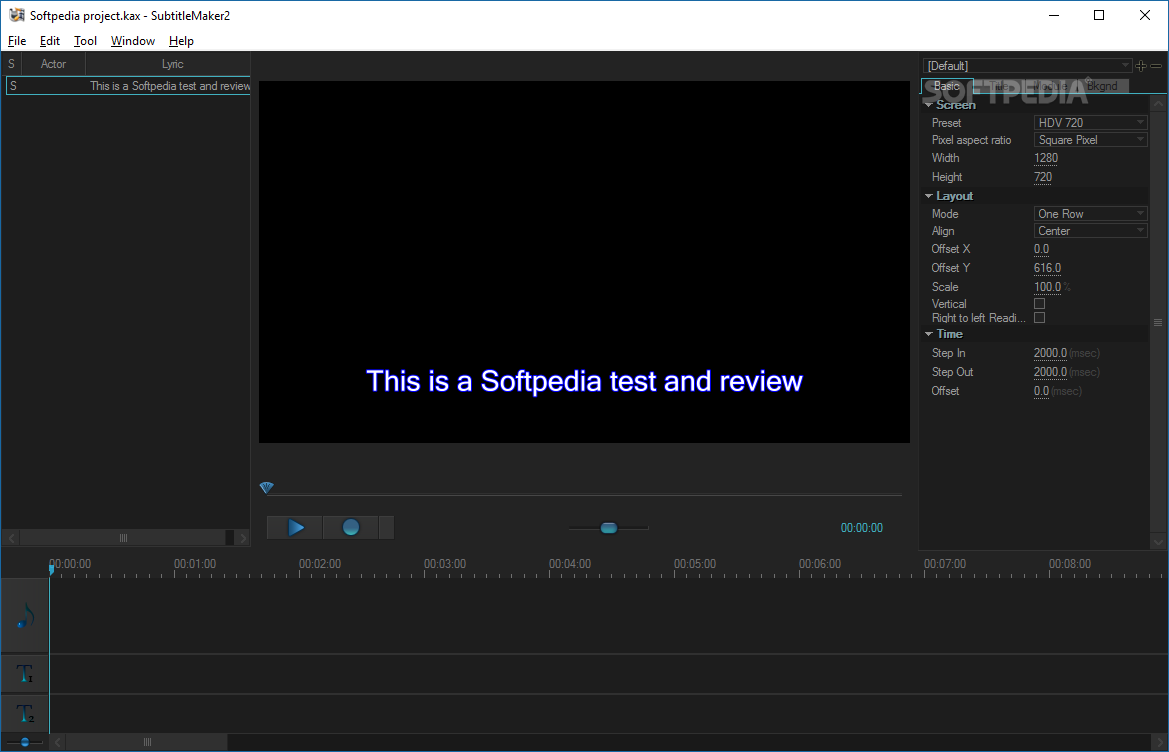Start playback with the Play button
Image resolution: width=1169 pixels, height=752 pixels.
pos(294,528)
